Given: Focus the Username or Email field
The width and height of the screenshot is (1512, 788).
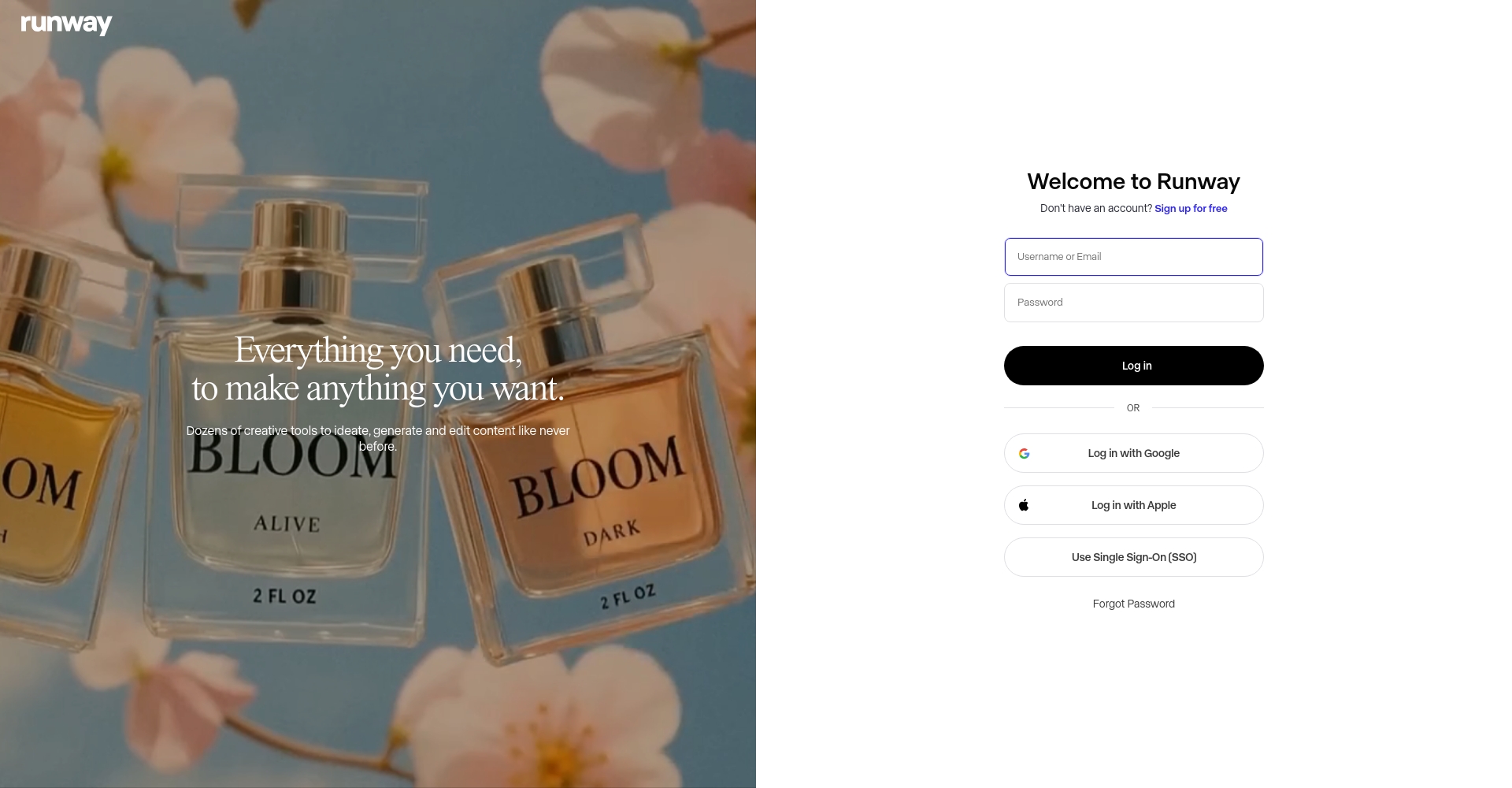Looking at the screenshot, I should click(x=1133, y=257).
